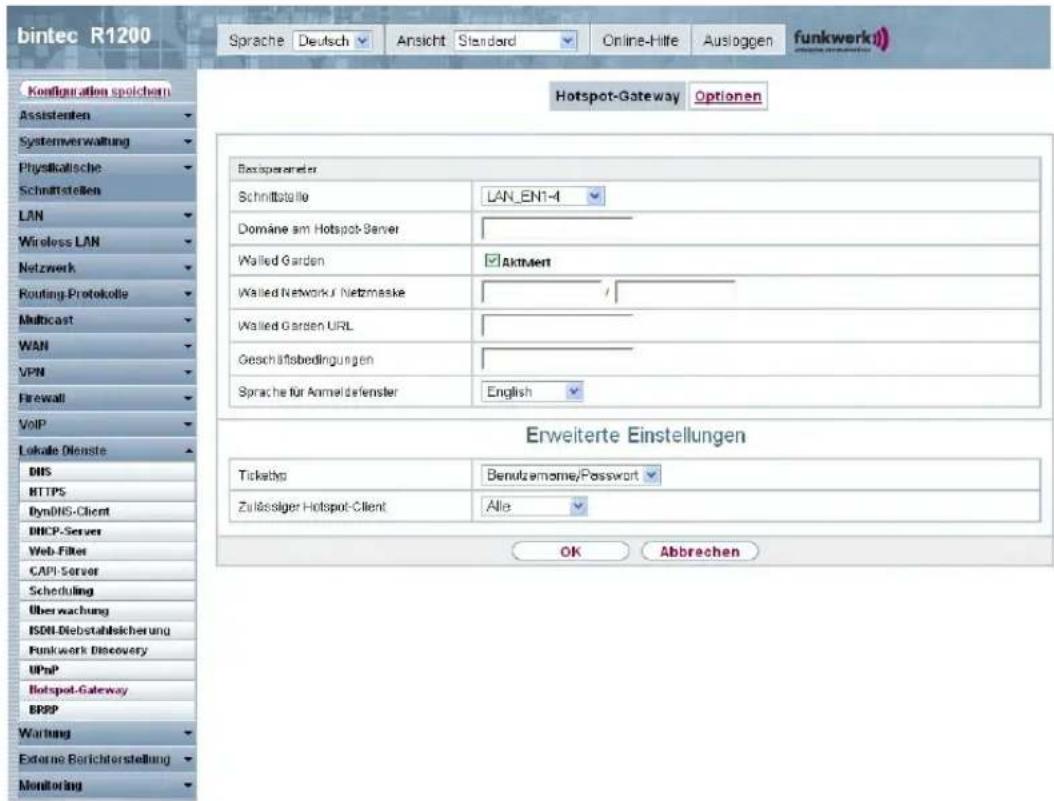
Task: Open DHCP-Server menu entry
Action: [x=108, y=532]
